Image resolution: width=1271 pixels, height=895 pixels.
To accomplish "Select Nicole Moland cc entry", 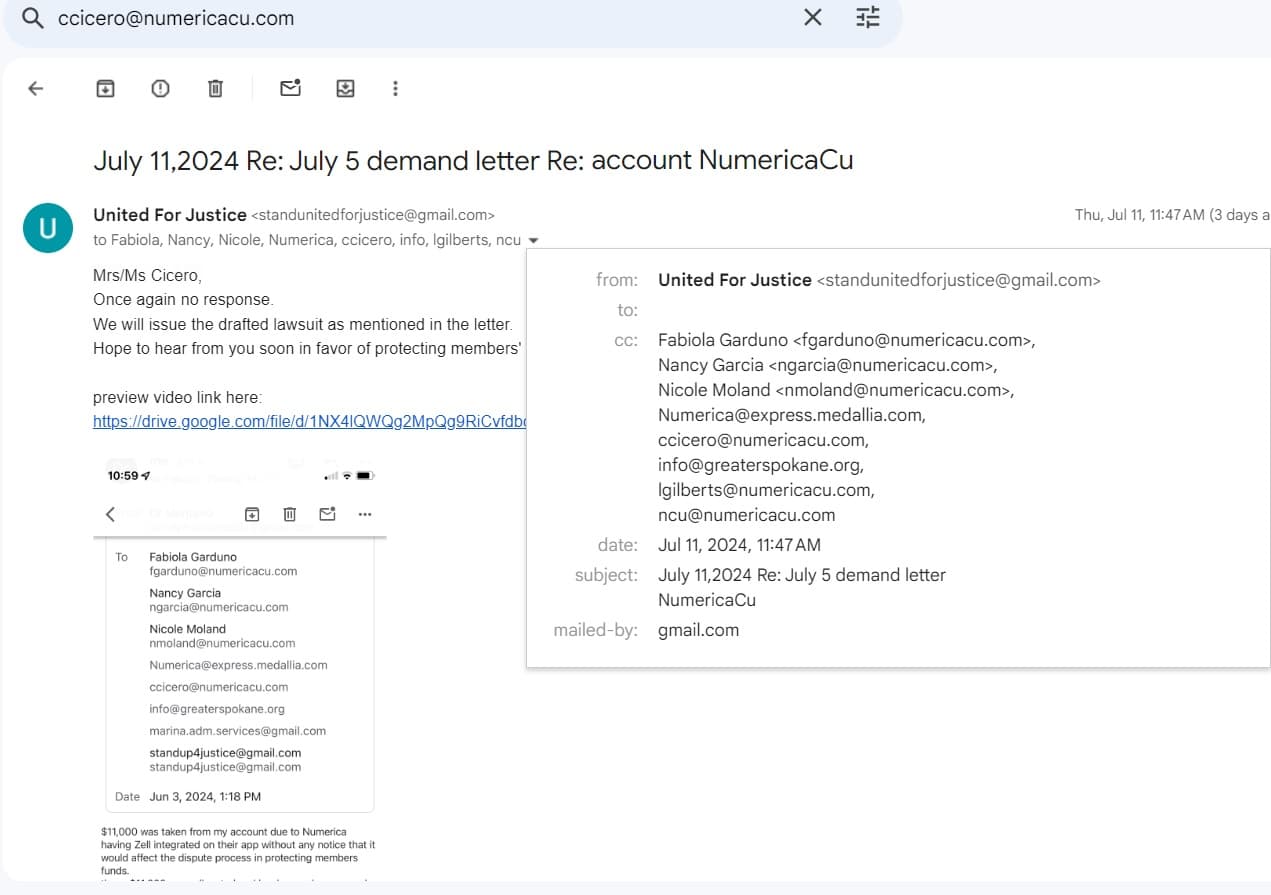I will coord(835,390).
